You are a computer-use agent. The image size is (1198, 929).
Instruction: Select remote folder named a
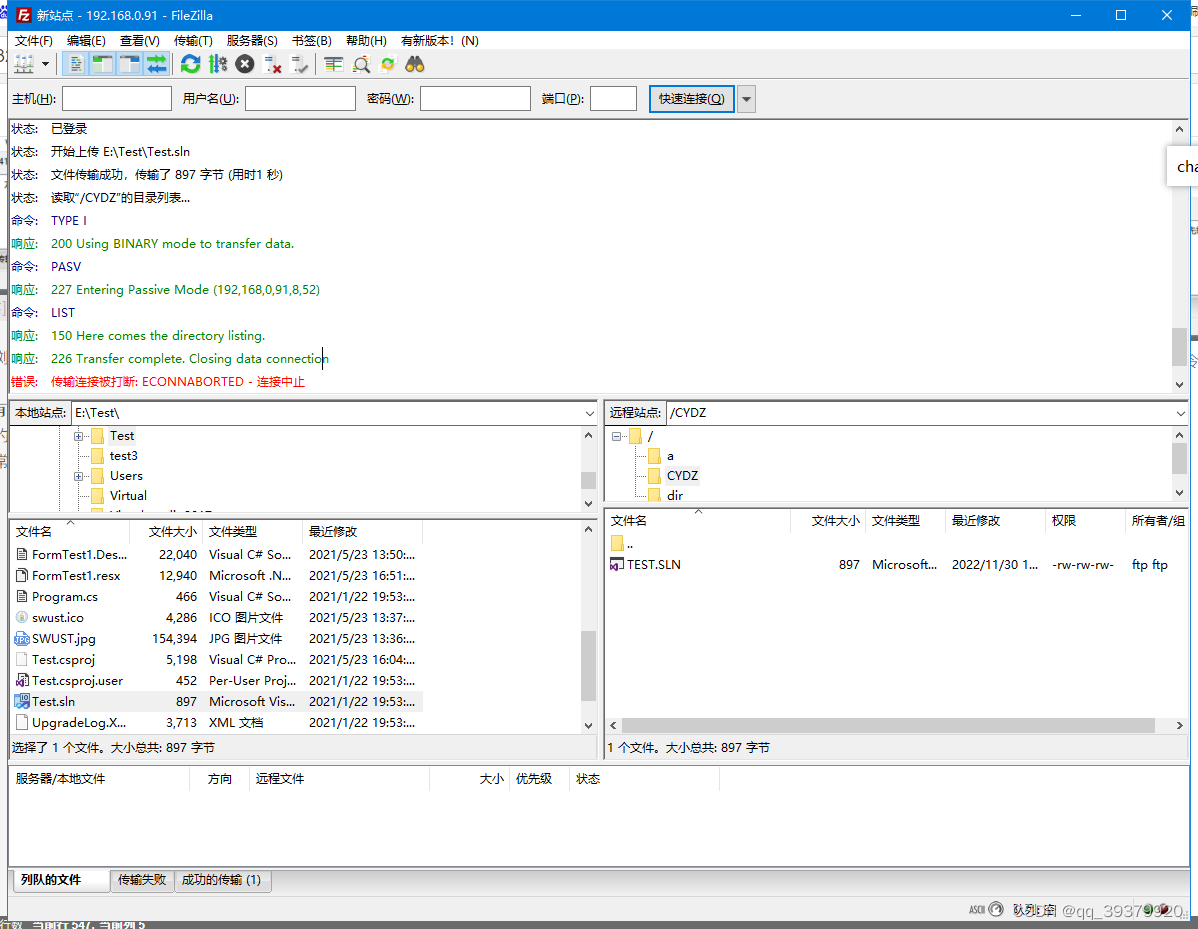tap(670, 456)
